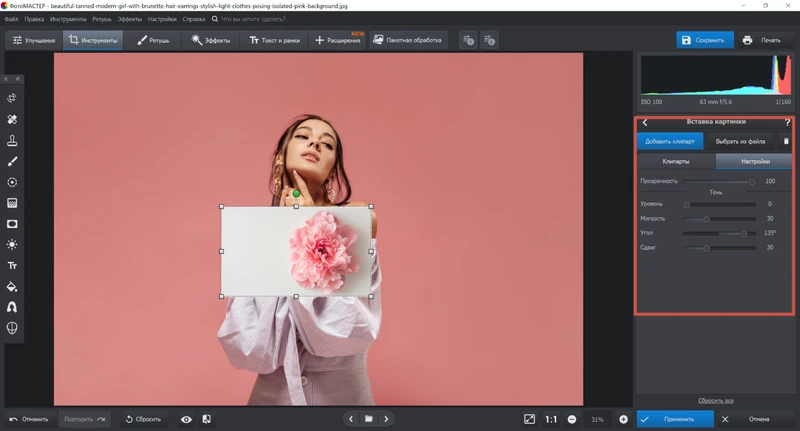The width and height of the screenshot is (800, 431).
Task: Adjust the shadow Уровень slider
Action: pyautogui.click(x=719, y=205)
